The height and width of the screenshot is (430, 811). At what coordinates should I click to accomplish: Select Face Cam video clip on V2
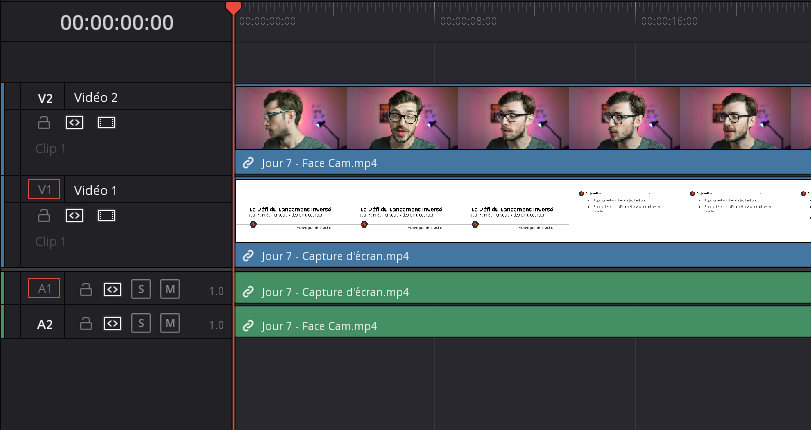point(523,129)
